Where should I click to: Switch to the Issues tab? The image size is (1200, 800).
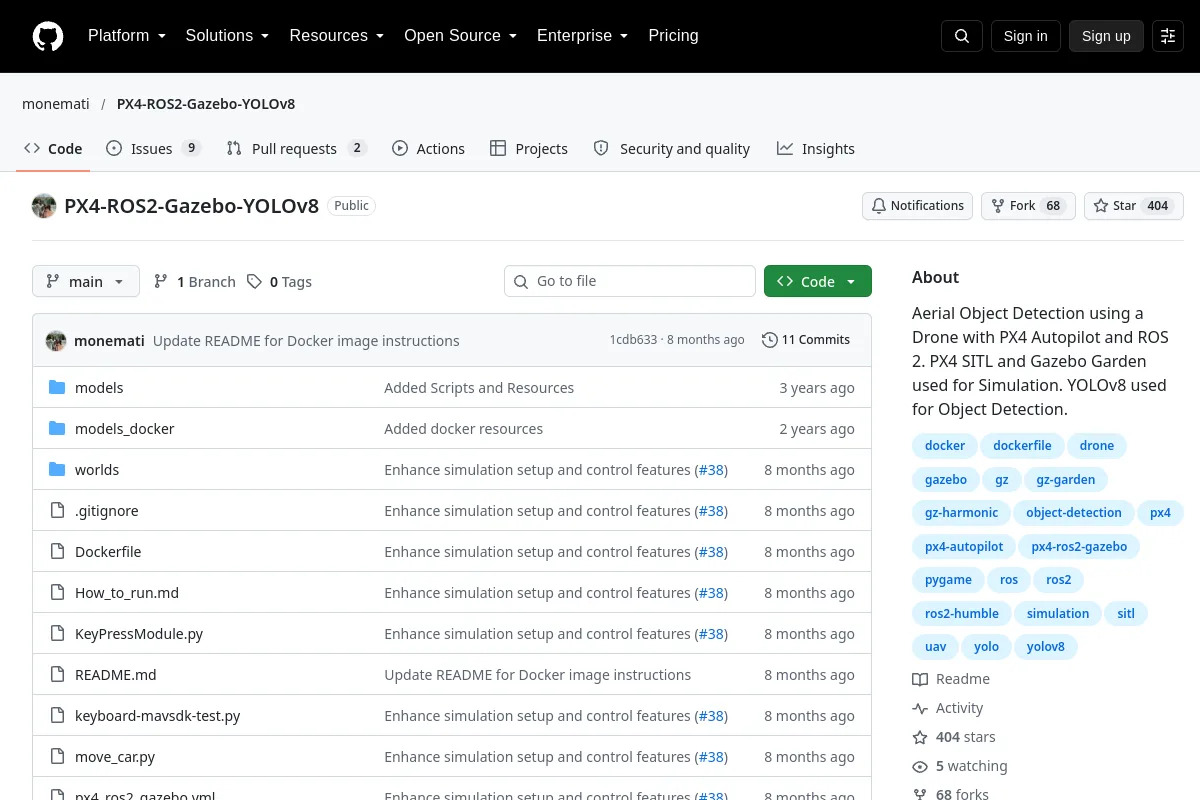pos(154,149)
